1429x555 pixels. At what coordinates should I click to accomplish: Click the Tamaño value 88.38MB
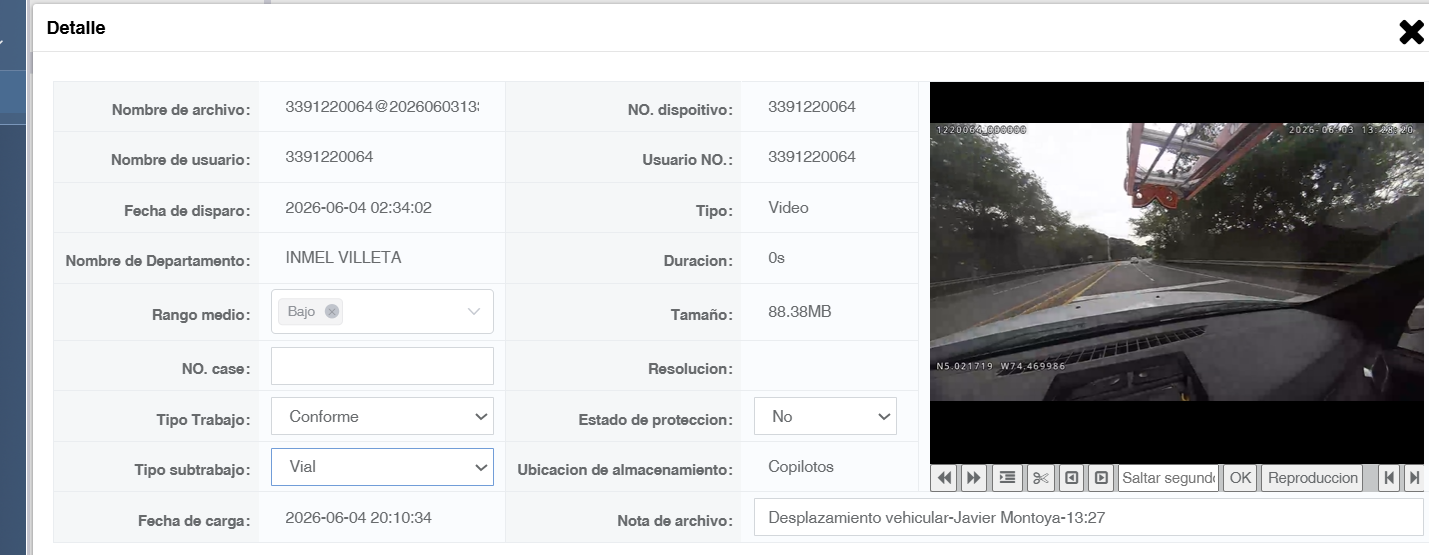coord(799,312)
